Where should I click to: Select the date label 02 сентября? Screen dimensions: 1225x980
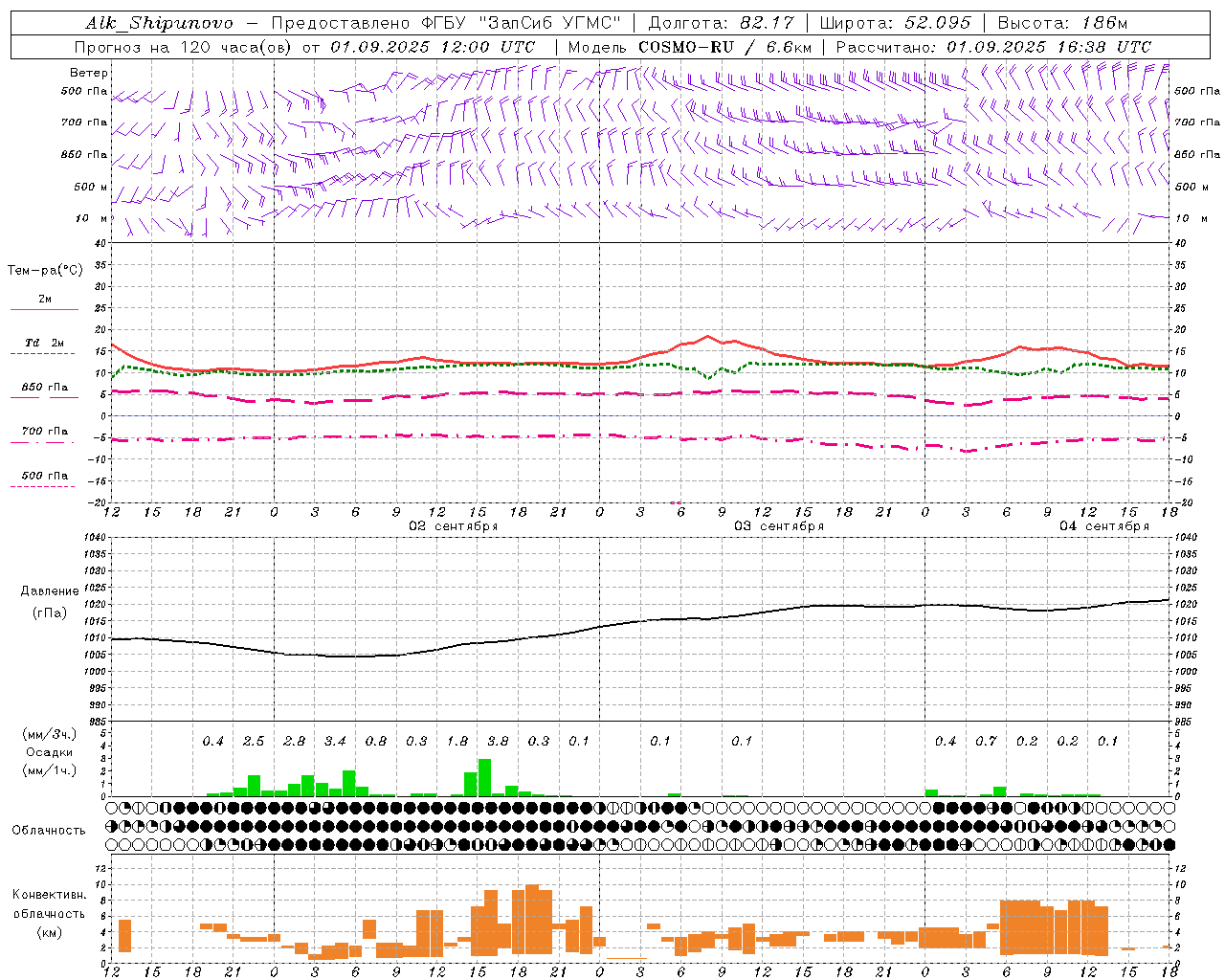pyautogui.click(x=454, y=526)
